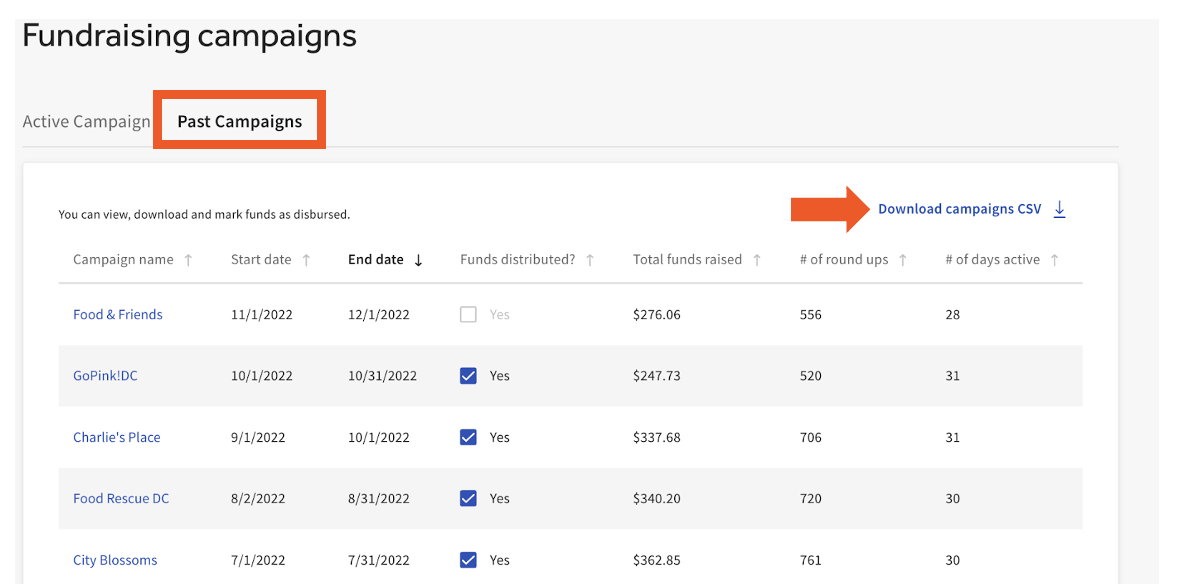
Task: Uncheck funds distributed for GoPink!DC
Action: click(468, 376)
